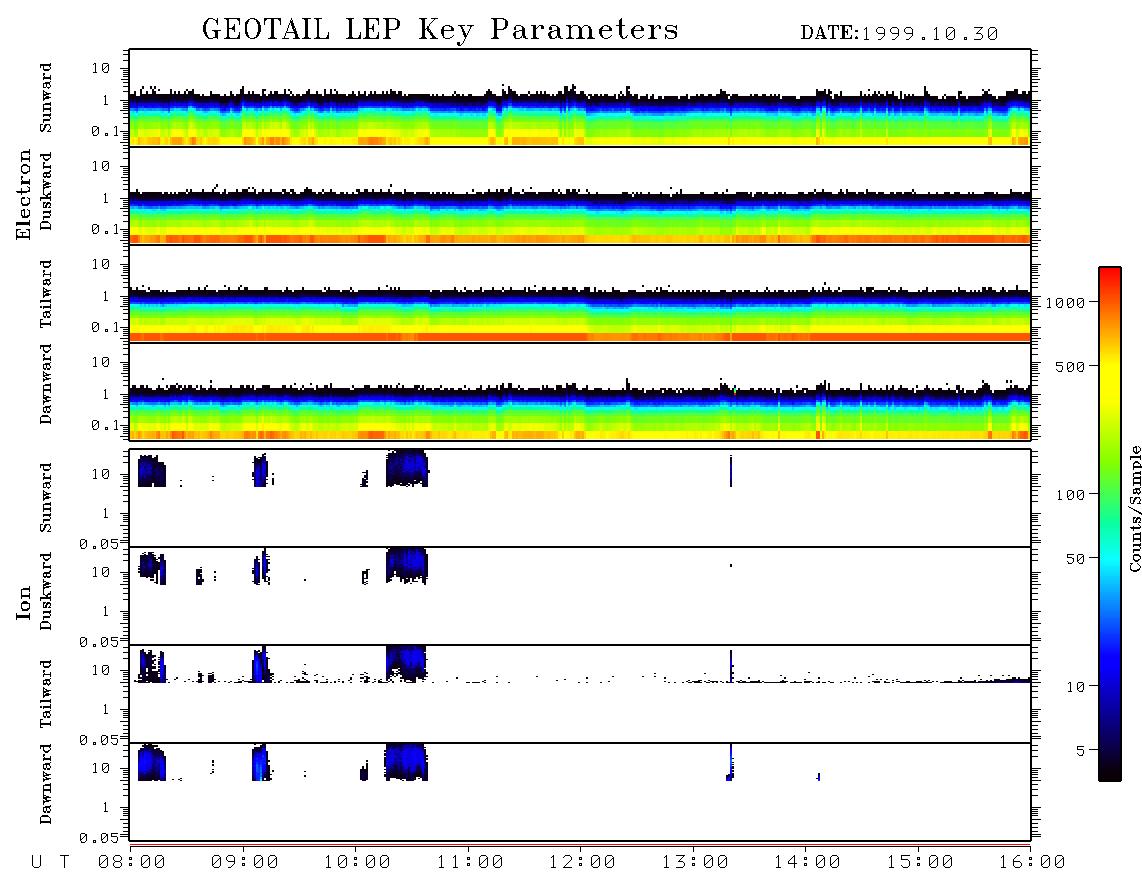
Task: Click the 10:30 ion burst in Ion Sunward panel
Action: (x=406, y=468)
